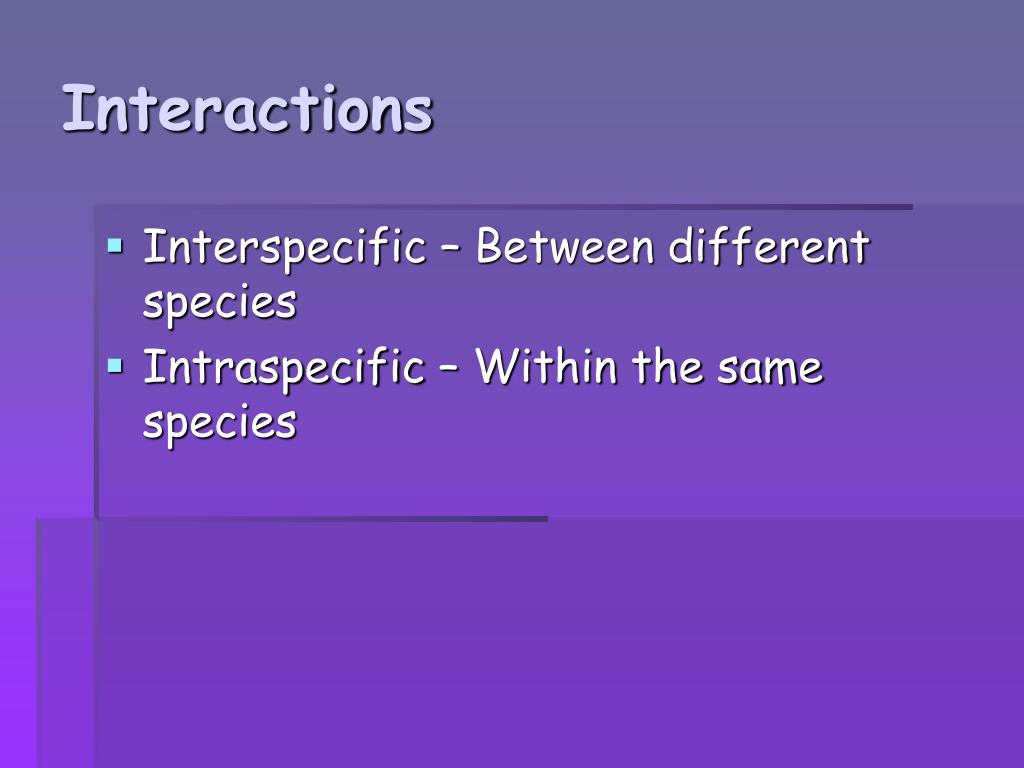Click the word different
Viewport: 1024px width, 768px height.
769,247
